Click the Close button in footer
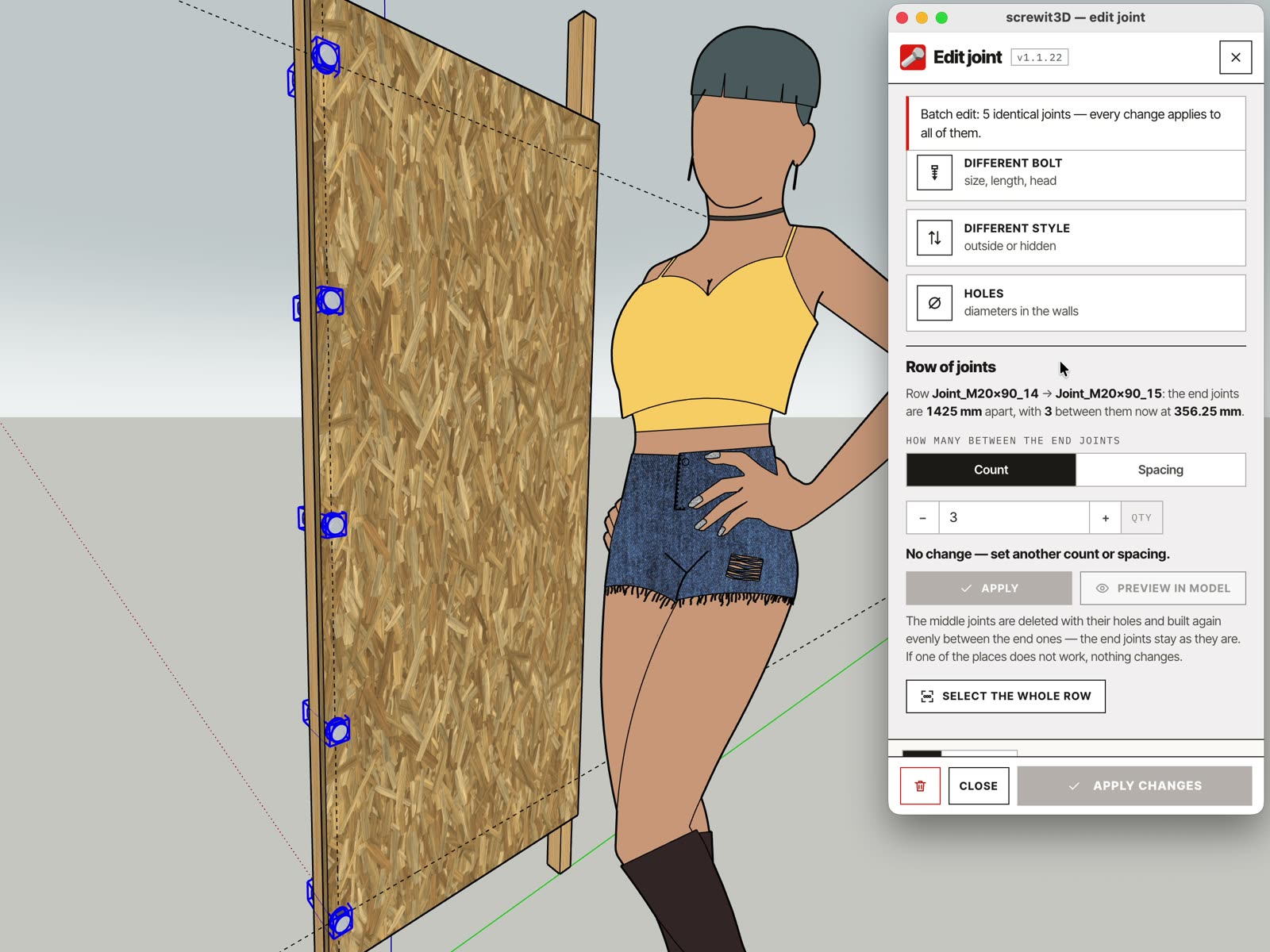Image resolution: width=1270 pixels, height=952 pixels. 979,785
